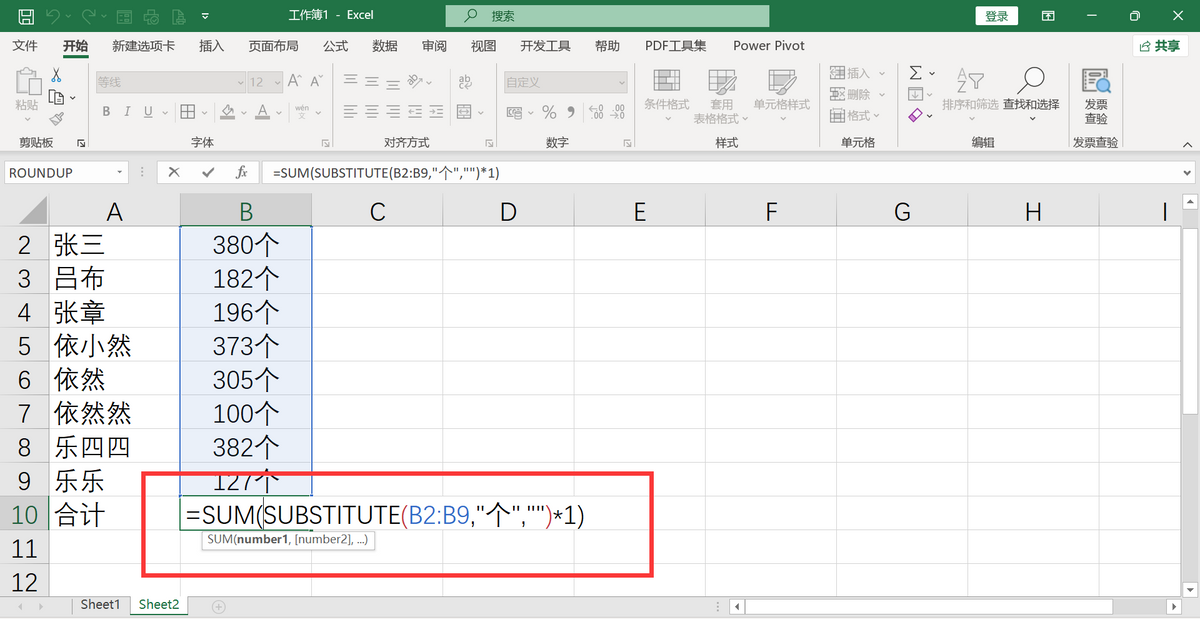The width and height of the screenshot is (1200, 619).
Task: Click Accounting Number Format icon
Action: (x=514, y=111)
